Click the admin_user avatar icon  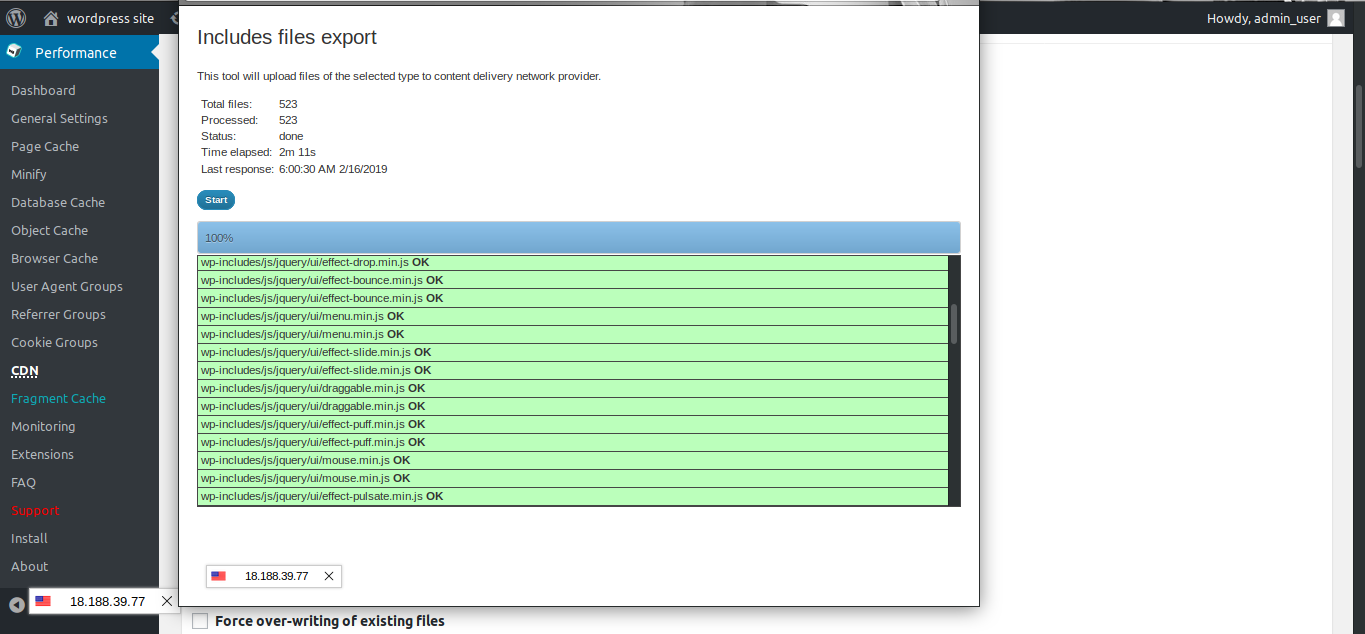point(1336,18)
